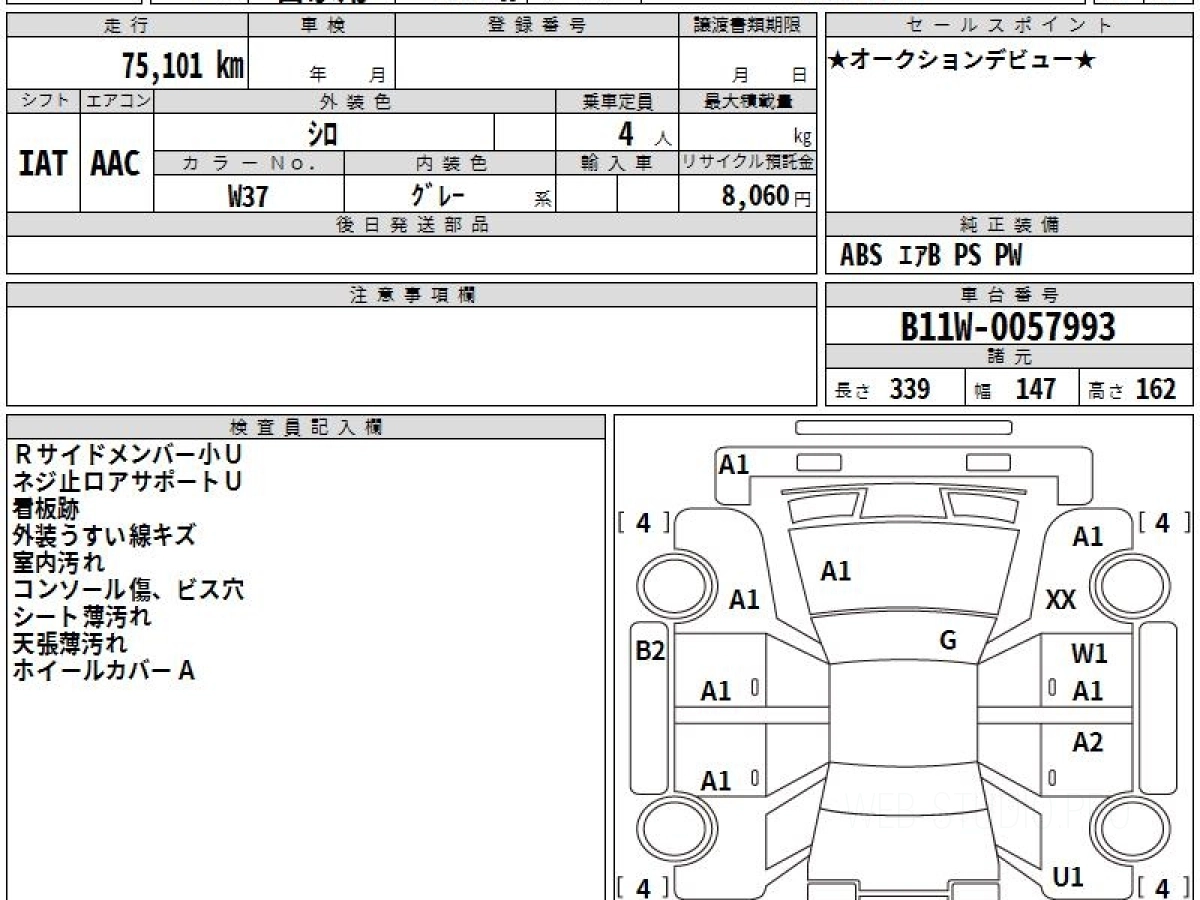The width and height of the screenshot is (1200, 900).
Task: Click the AAC air conditioner value
Action: [116, 164]
